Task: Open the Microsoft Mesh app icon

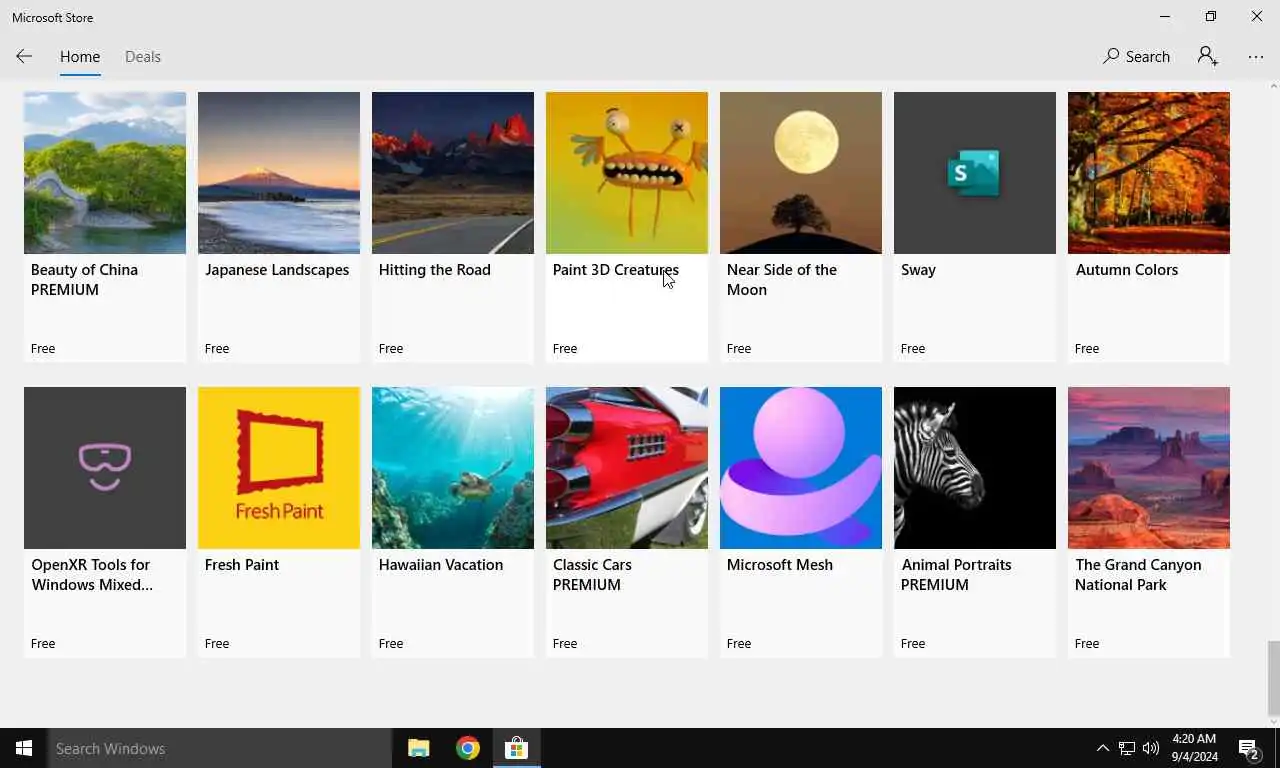Action: tap(801, 468)
